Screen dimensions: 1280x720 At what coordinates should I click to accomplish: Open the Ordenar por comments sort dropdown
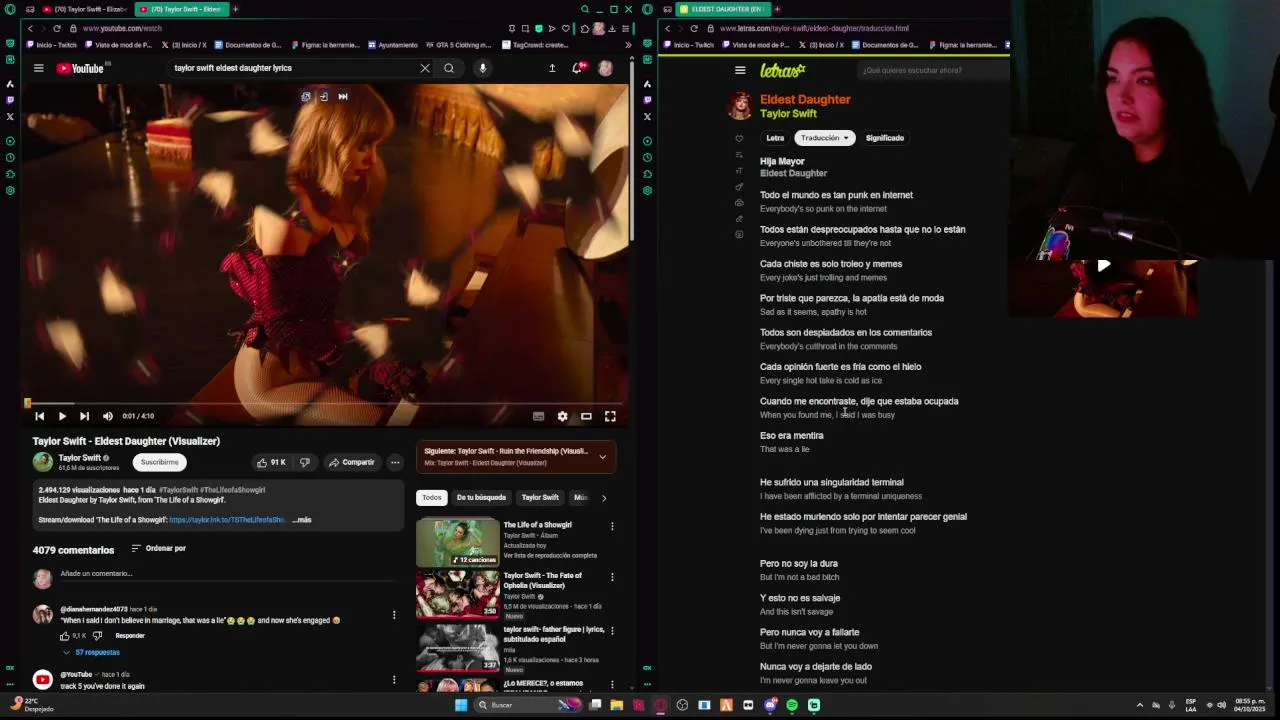(159, 548)
